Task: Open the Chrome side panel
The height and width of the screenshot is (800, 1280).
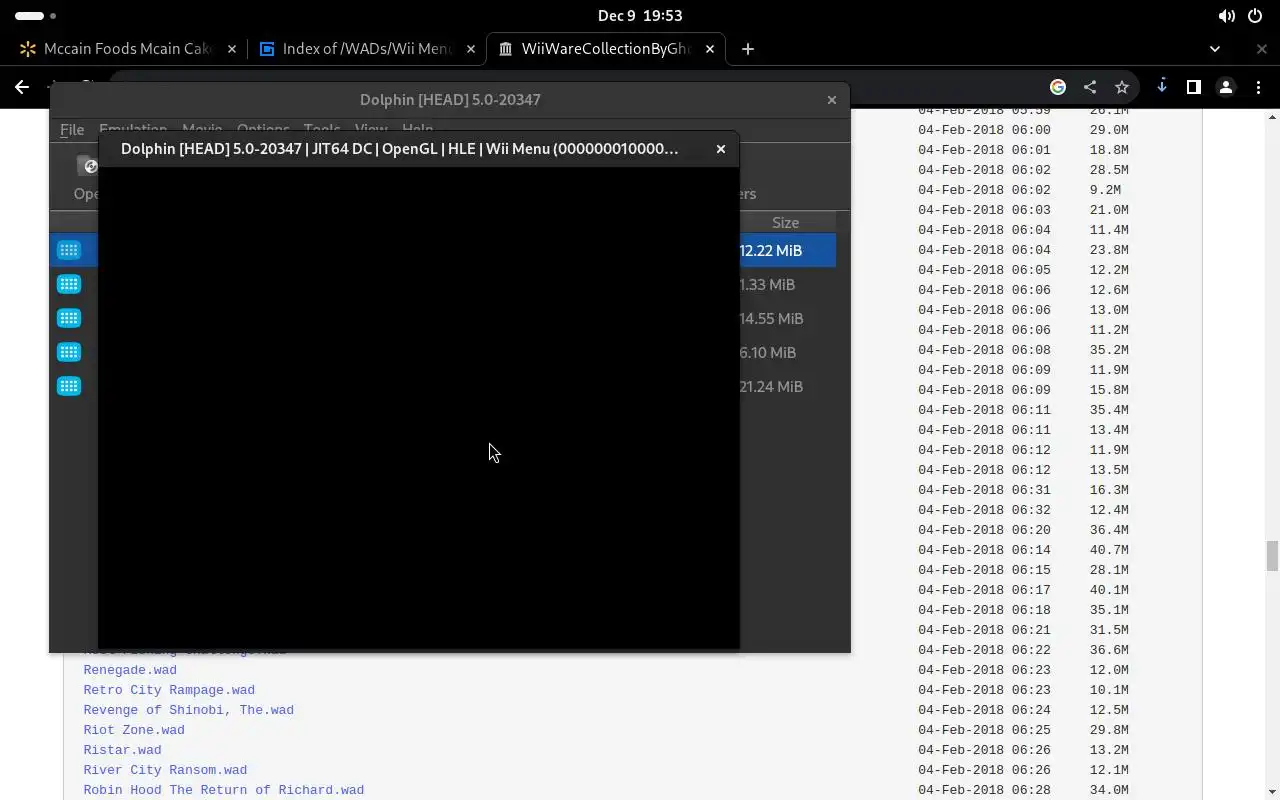Action: point(1194,87)
